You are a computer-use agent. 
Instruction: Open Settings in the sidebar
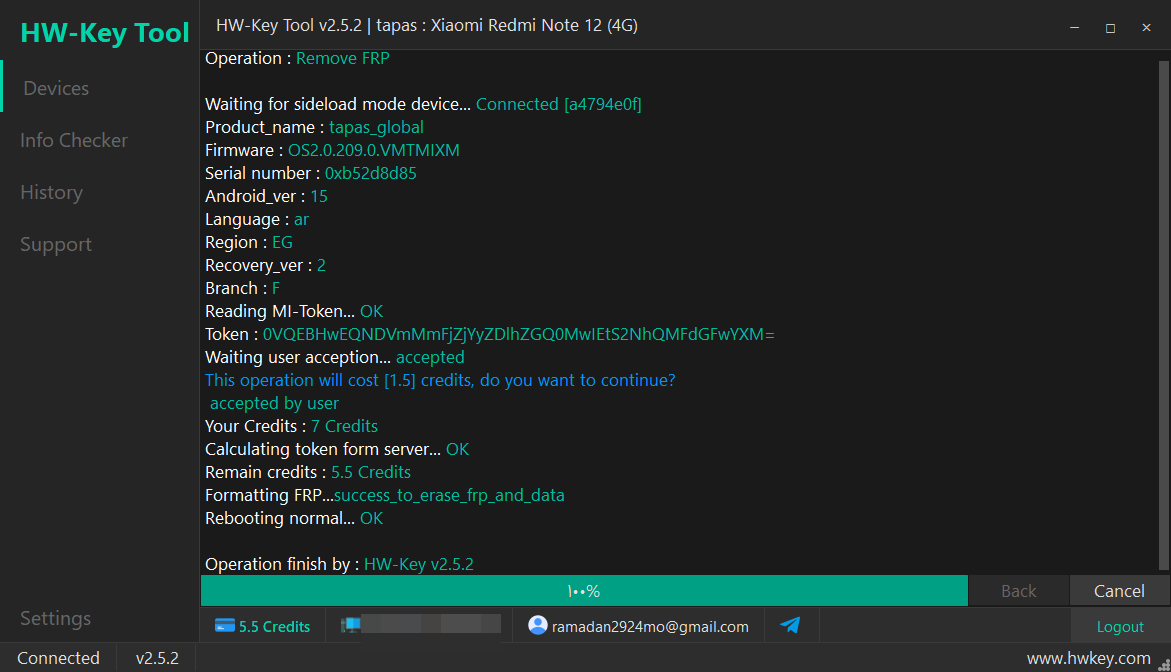(x=55, y=619)
